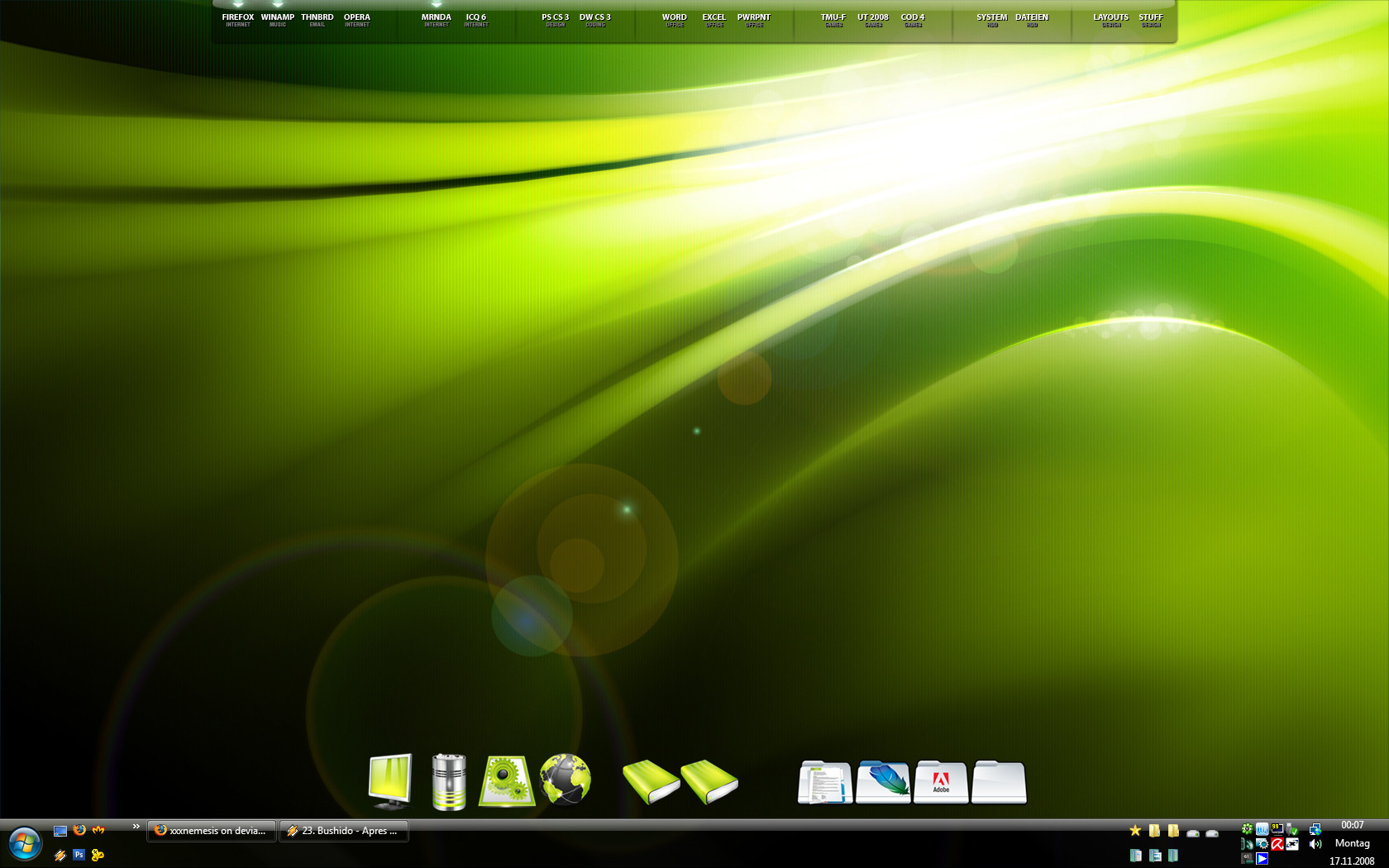Viewport: 1389px width, 868px height.
Task: Open the first green hard drive dock icon
Action: [651, 781]
